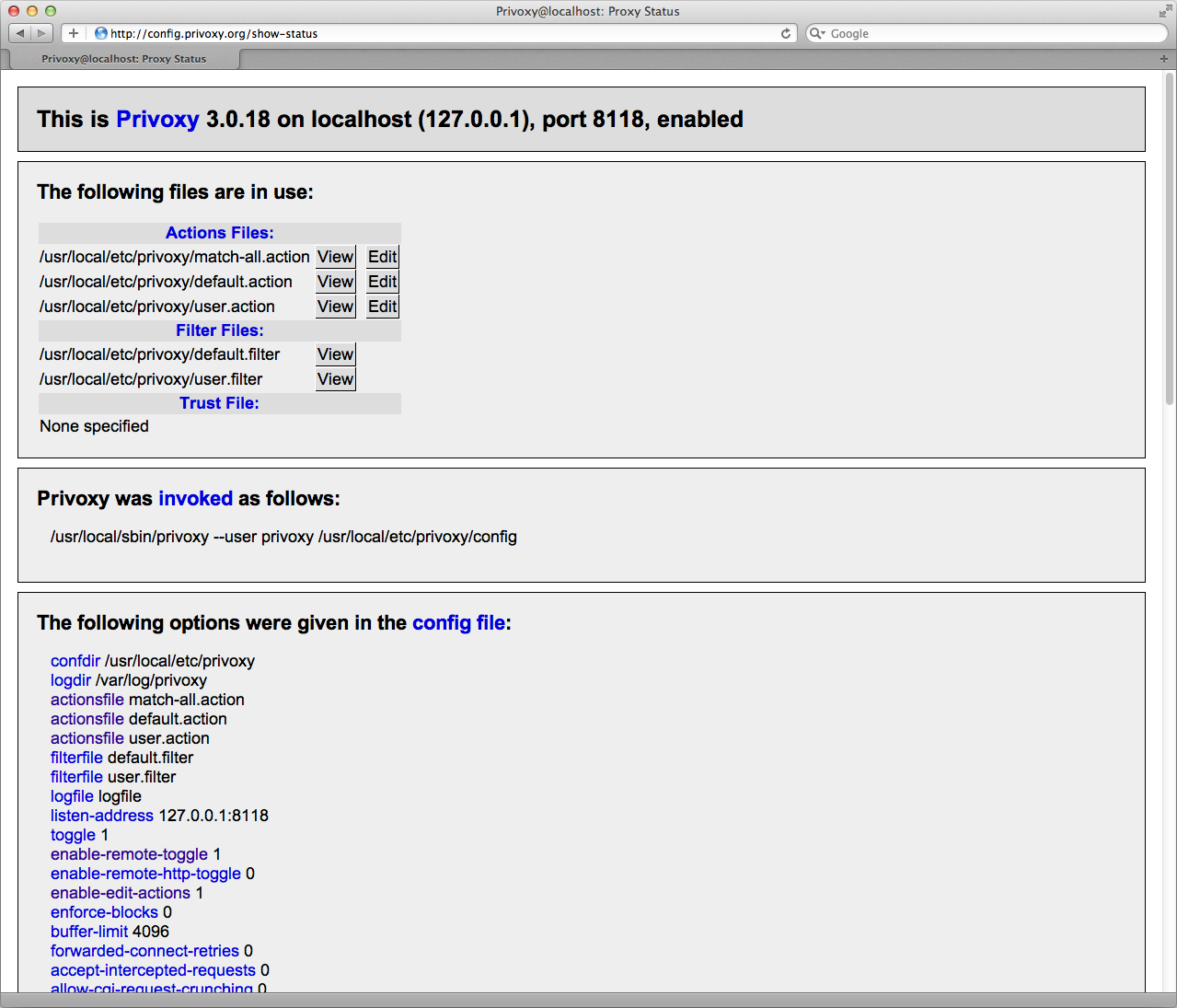Viewport: 1177px width, 1008px height.
Task: Click the /usr/local/etc/privoxy/user.action path text
Action: 157,307
